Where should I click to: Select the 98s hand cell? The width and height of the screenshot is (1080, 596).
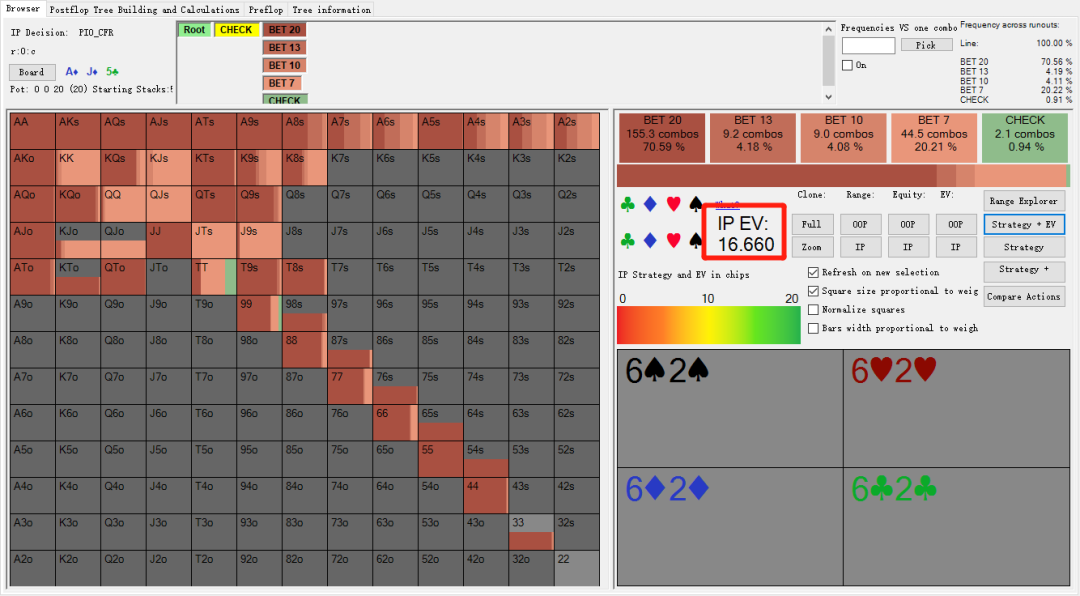(x=304, y=314)
